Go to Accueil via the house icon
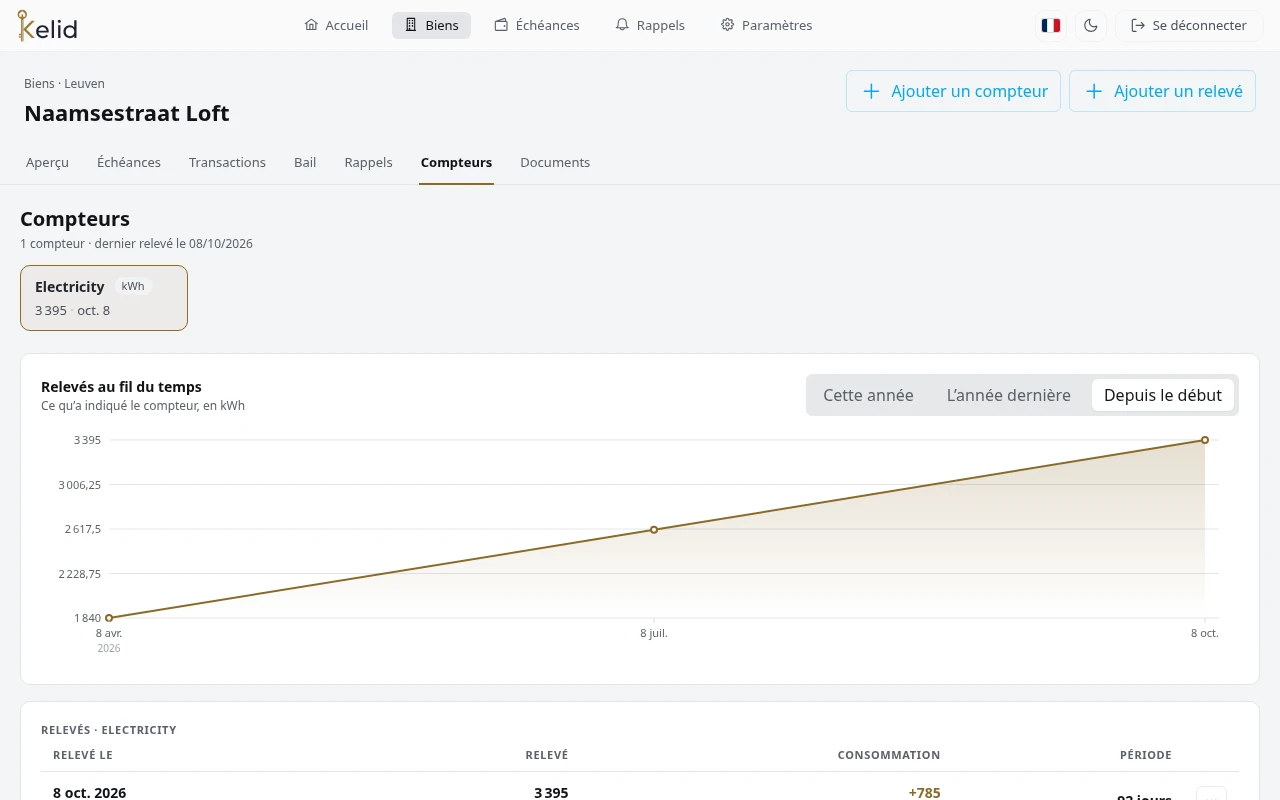 (x=336, y=25)
